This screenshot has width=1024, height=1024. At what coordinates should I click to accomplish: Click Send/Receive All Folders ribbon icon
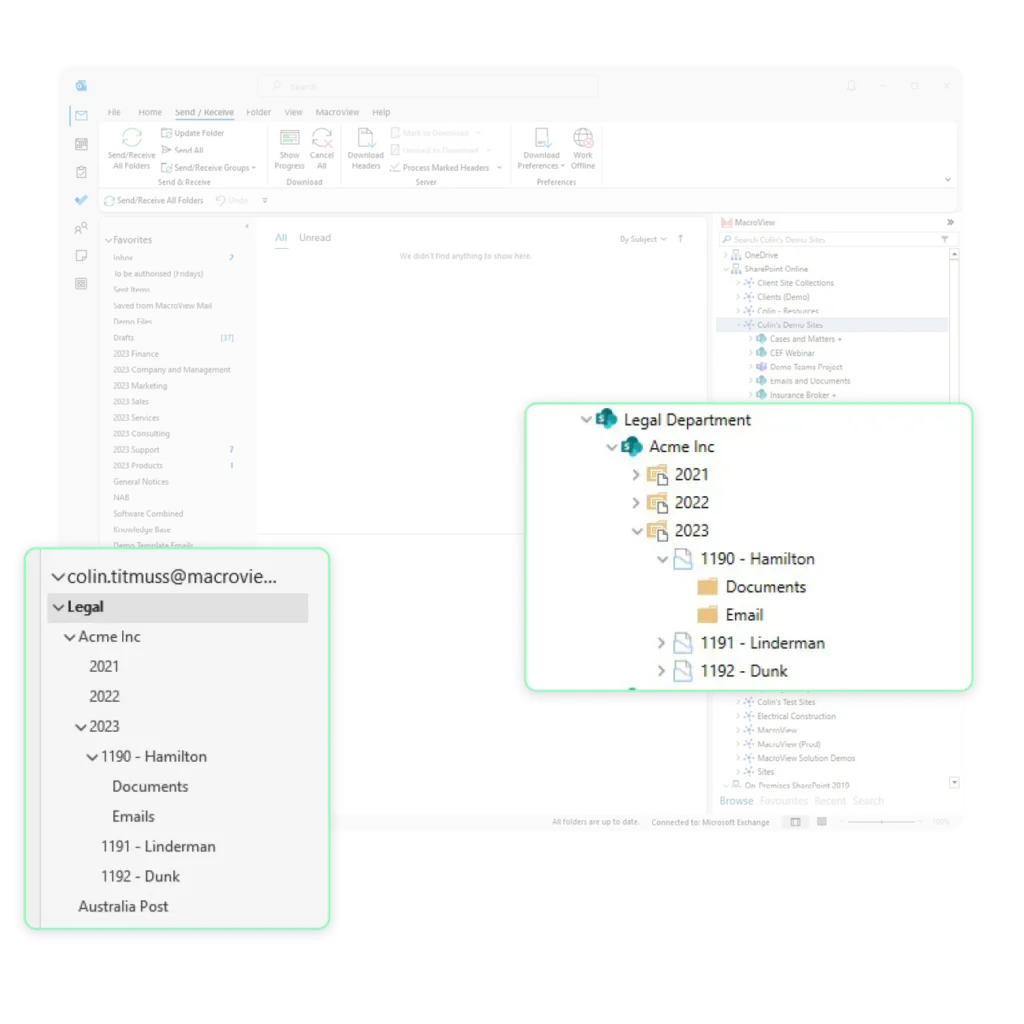click(x=131, y=138)
